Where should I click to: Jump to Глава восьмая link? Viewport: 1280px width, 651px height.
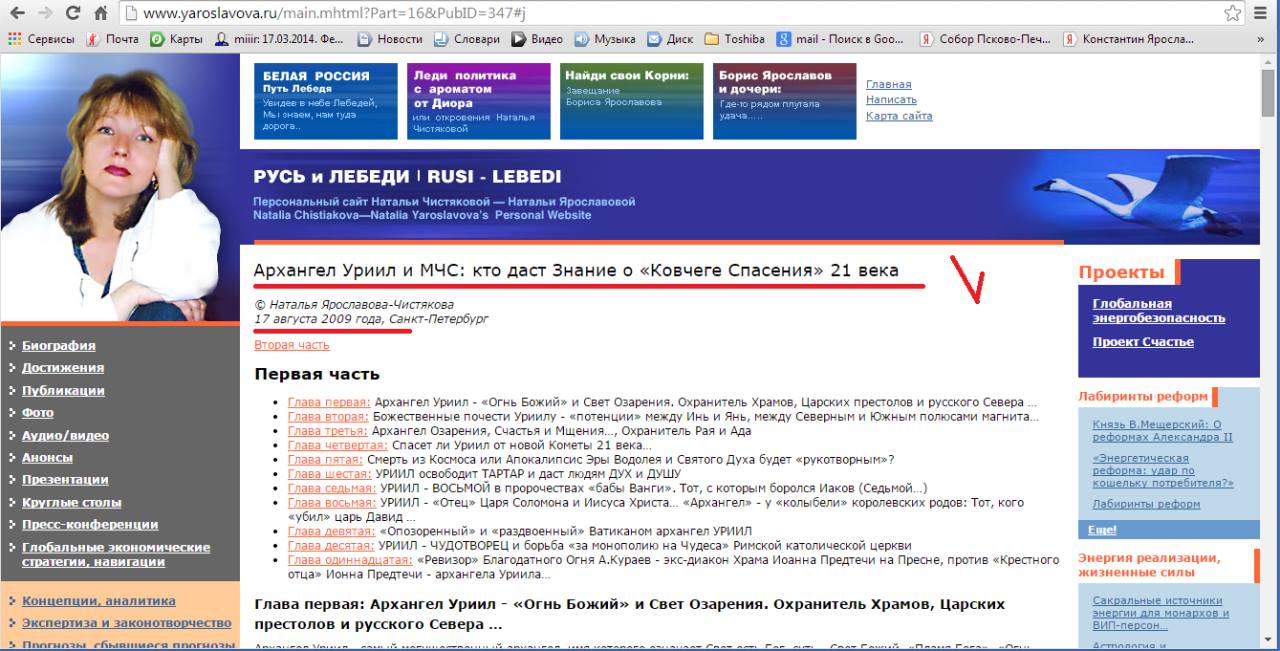(x=332, y=503)
